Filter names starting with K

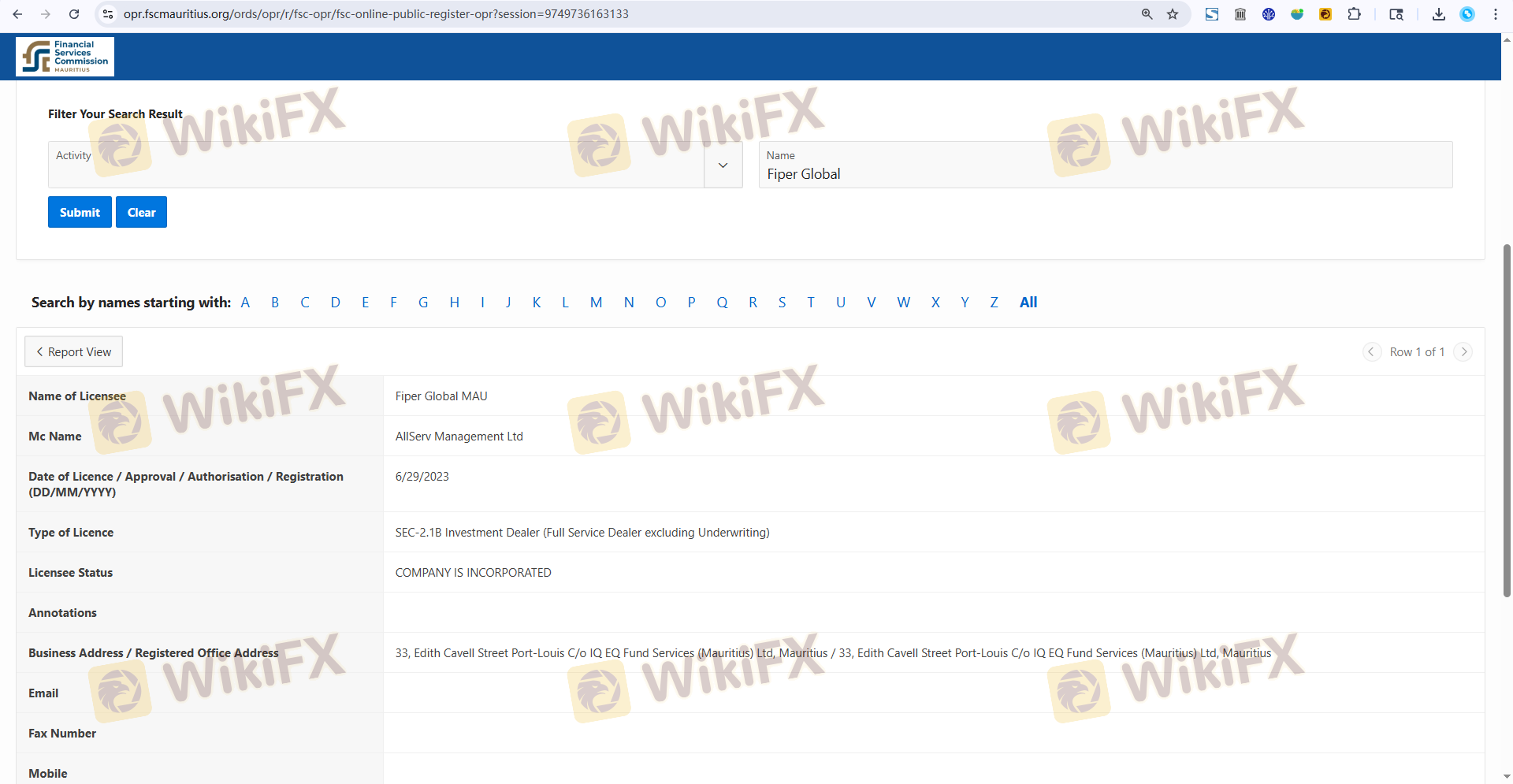pyautogui.click(x=537, y=303)
